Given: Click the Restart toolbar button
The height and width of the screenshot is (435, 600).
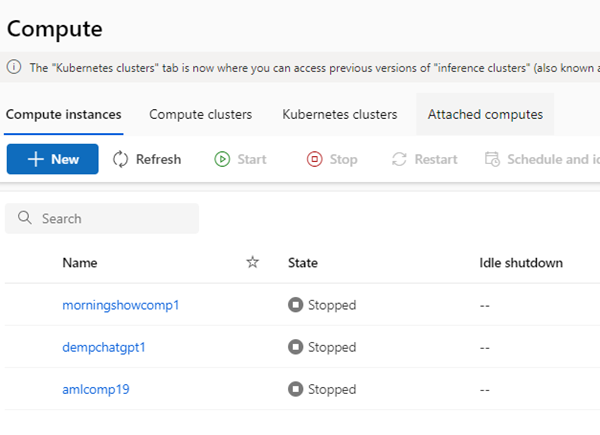Looking at the screenshot, I should click(x=424, y=159).
